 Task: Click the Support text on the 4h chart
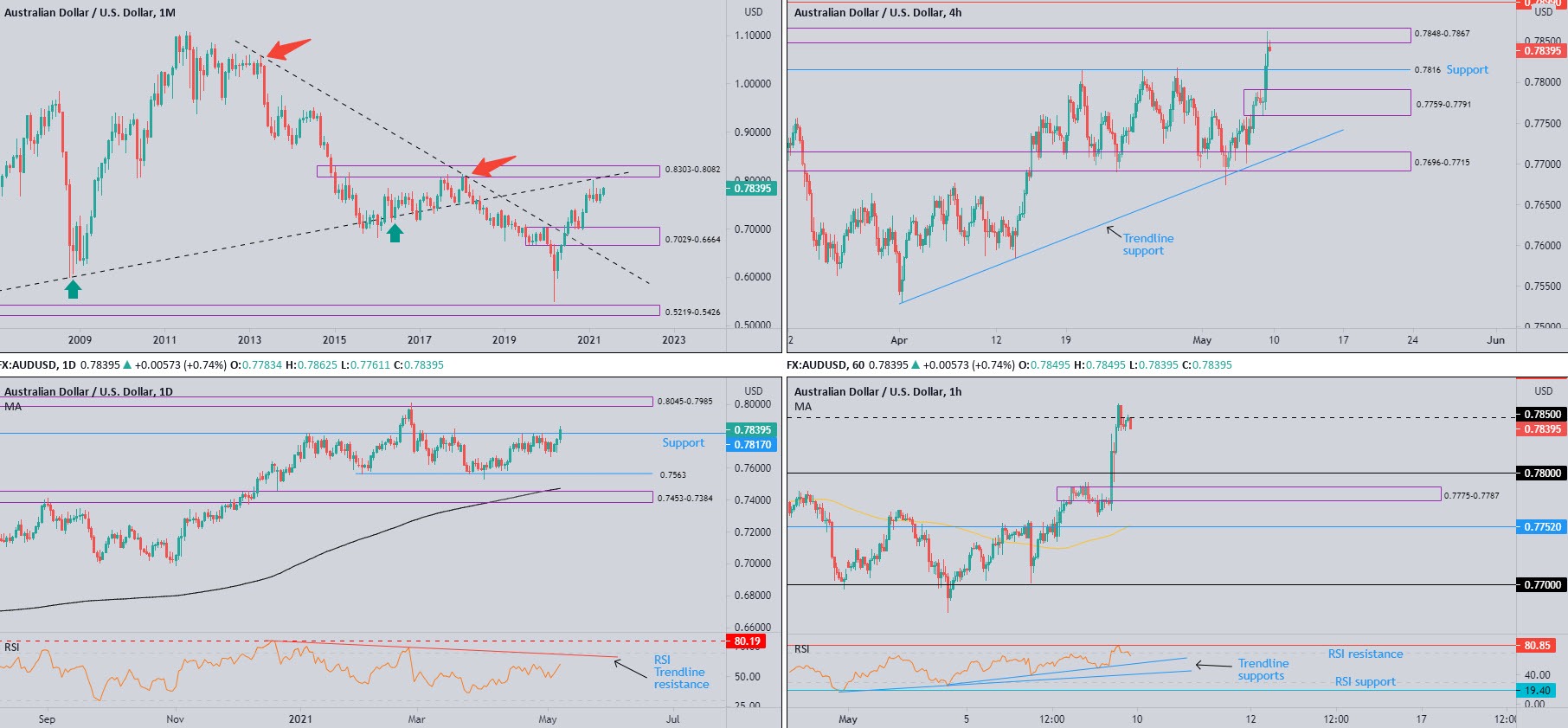[x=1467, y=70]
